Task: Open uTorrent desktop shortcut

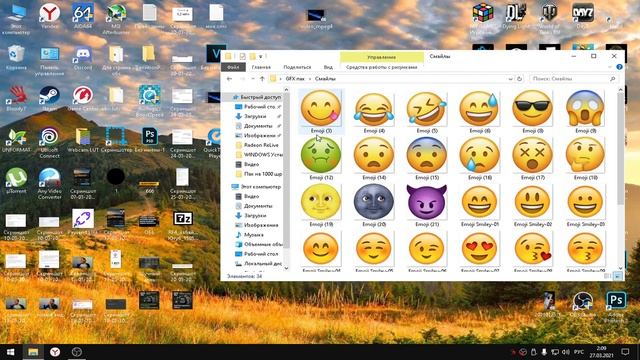Action: point(16,180)
